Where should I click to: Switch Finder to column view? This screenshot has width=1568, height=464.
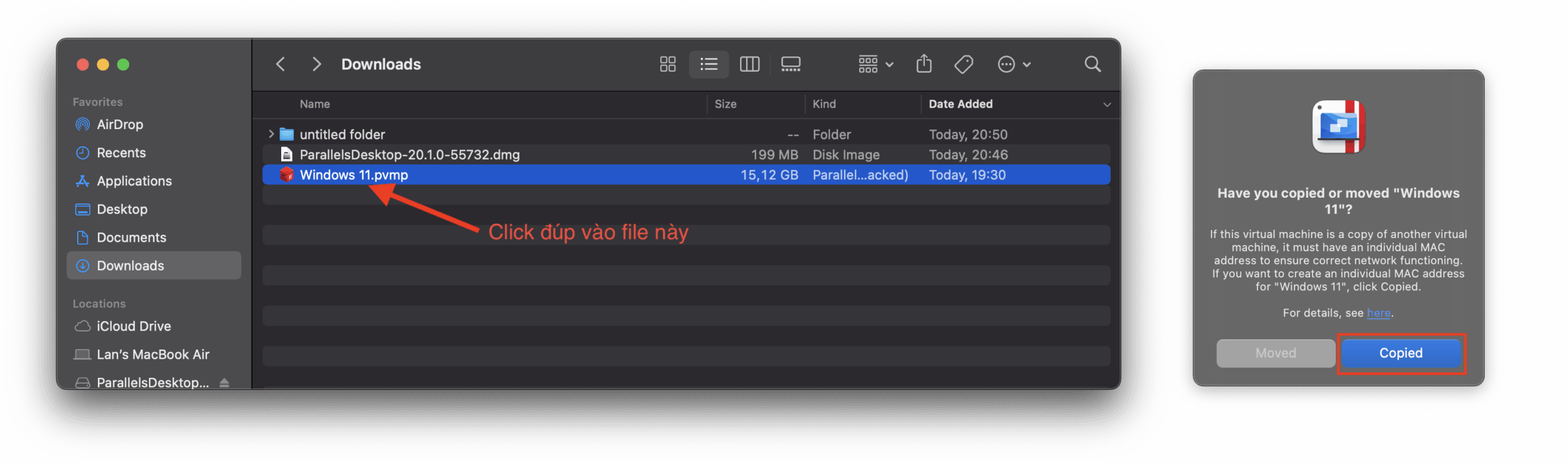749,64
